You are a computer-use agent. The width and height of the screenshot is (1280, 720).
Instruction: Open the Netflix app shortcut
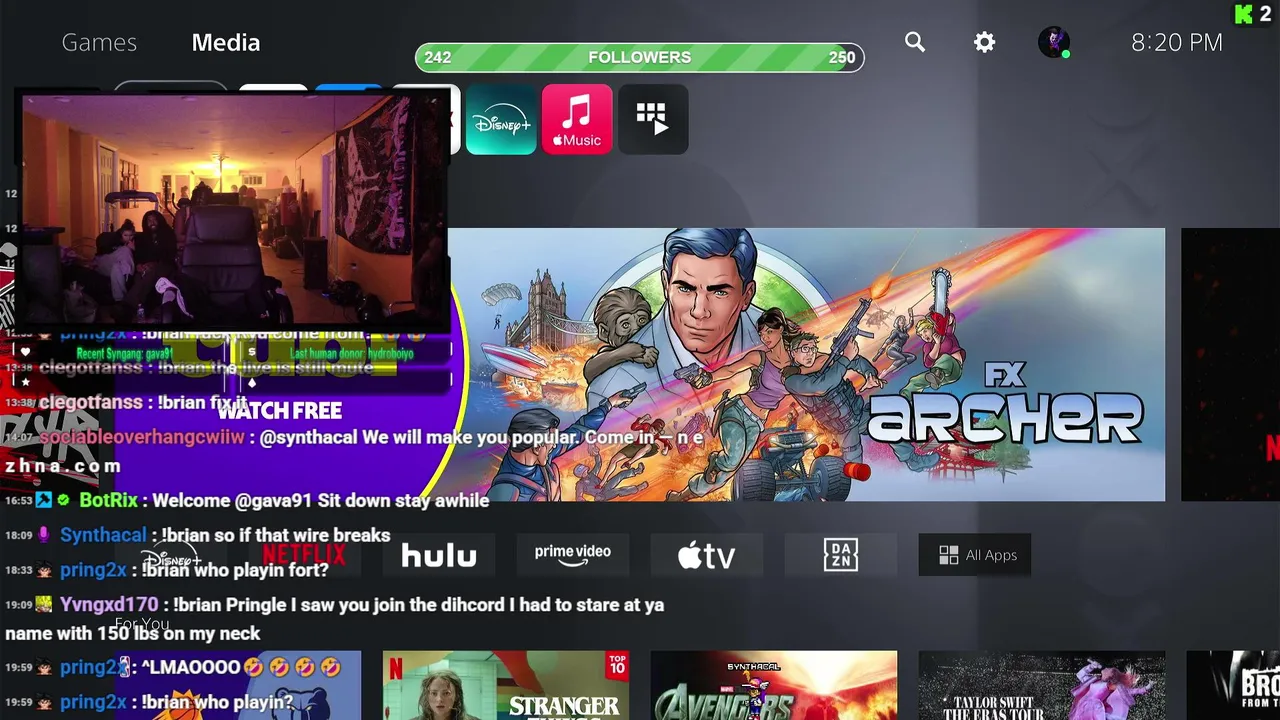pyautogui.click(x=305, y=555)
